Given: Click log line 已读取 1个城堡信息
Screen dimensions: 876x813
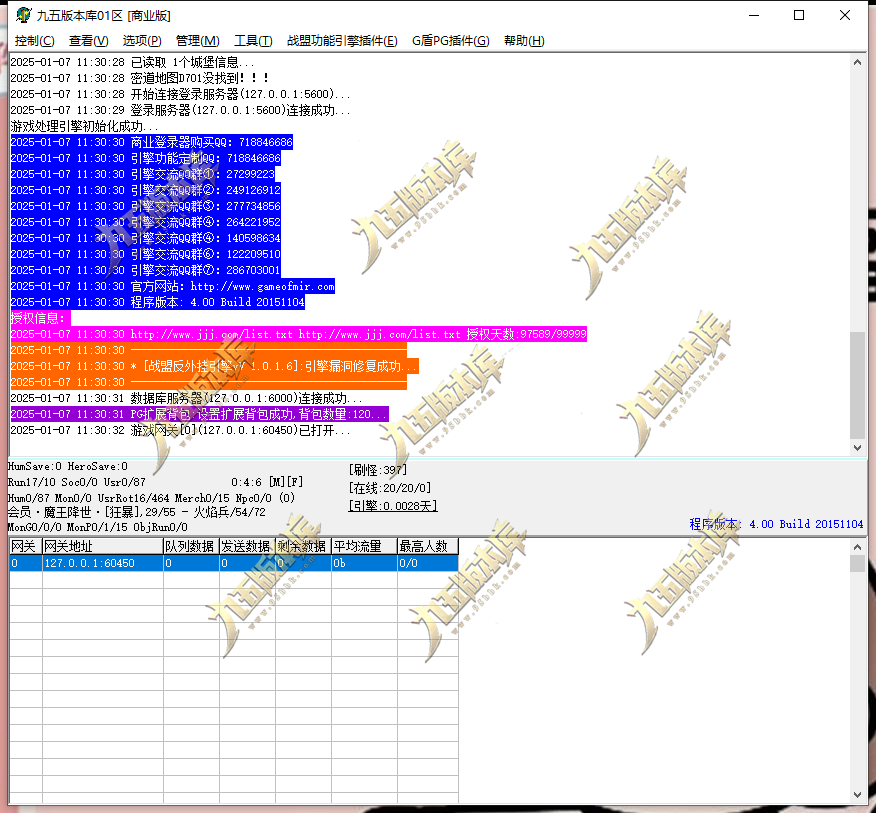Looking at the screenshot, I should pos(132,62).
